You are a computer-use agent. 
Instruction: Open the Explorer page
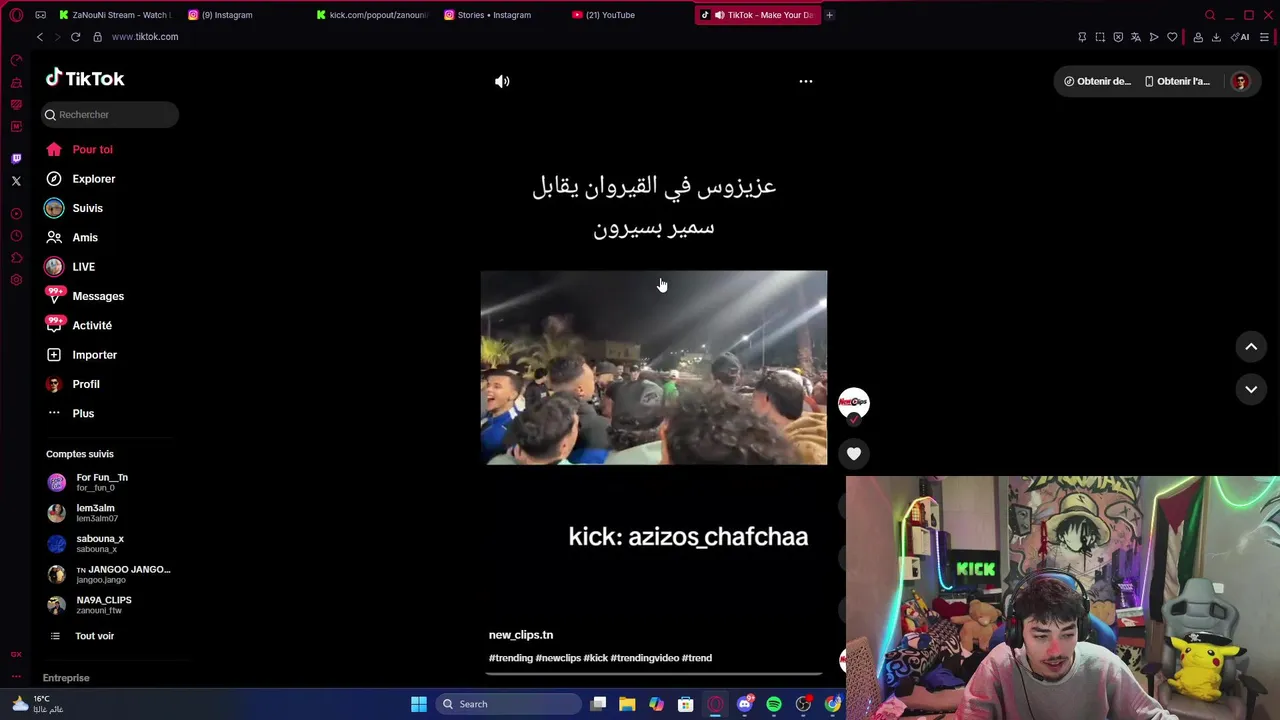coord(80,179)
